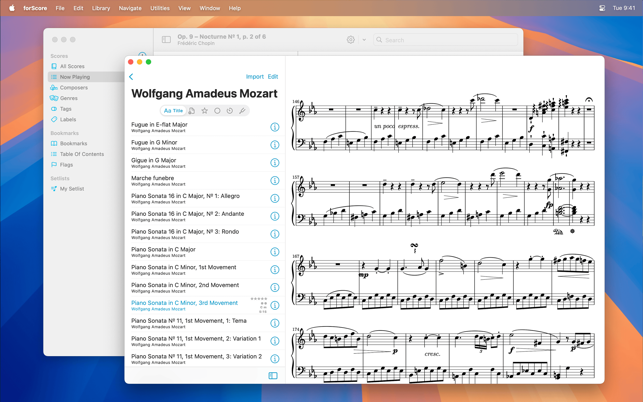Click the Op. 9 Nocturne title in back window
The width and height of the screenshot is (643, 402).
point(221,37)
